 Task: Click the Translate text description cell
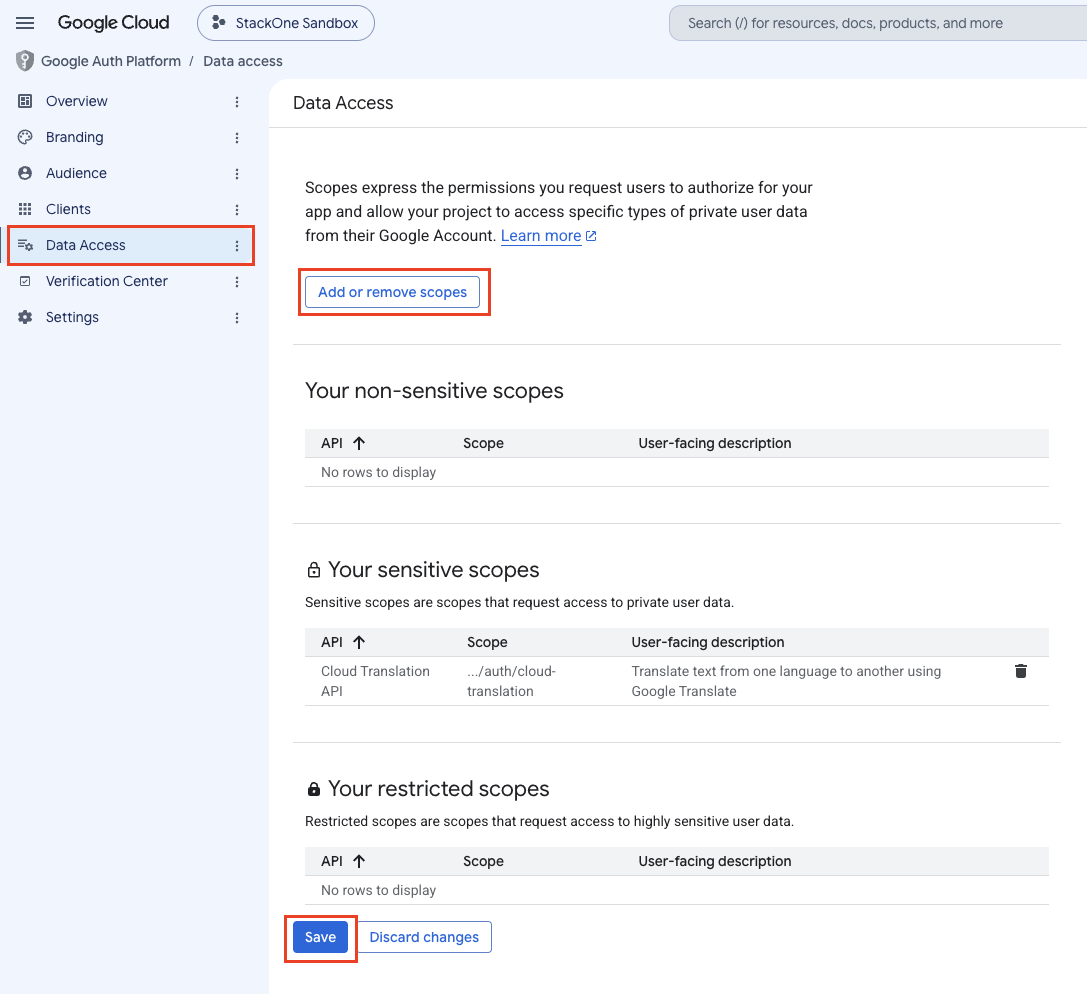point(786,681)
